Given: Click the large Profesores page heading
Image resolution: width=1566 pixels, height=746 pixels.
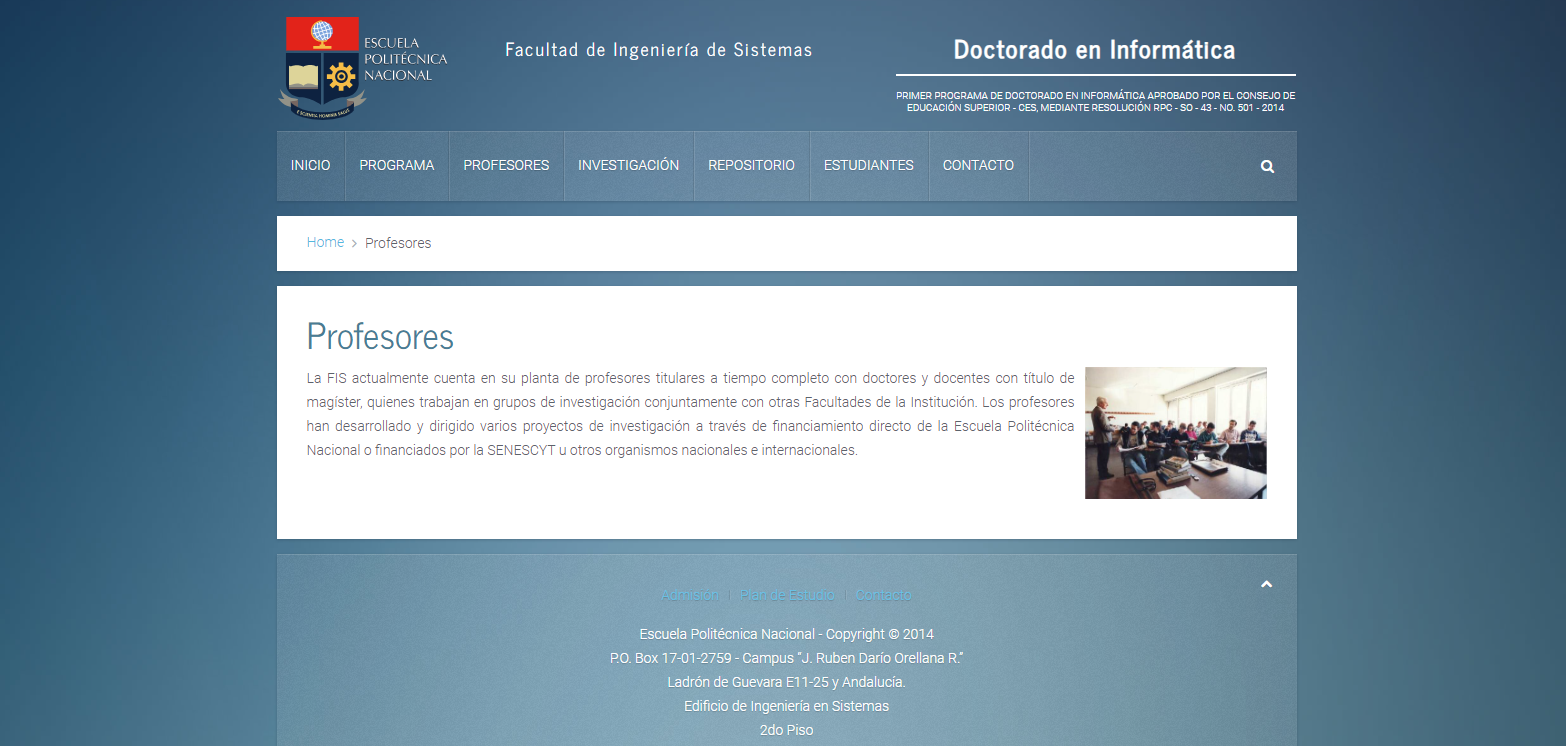Looking at the screenshot, I should [380, 337].
